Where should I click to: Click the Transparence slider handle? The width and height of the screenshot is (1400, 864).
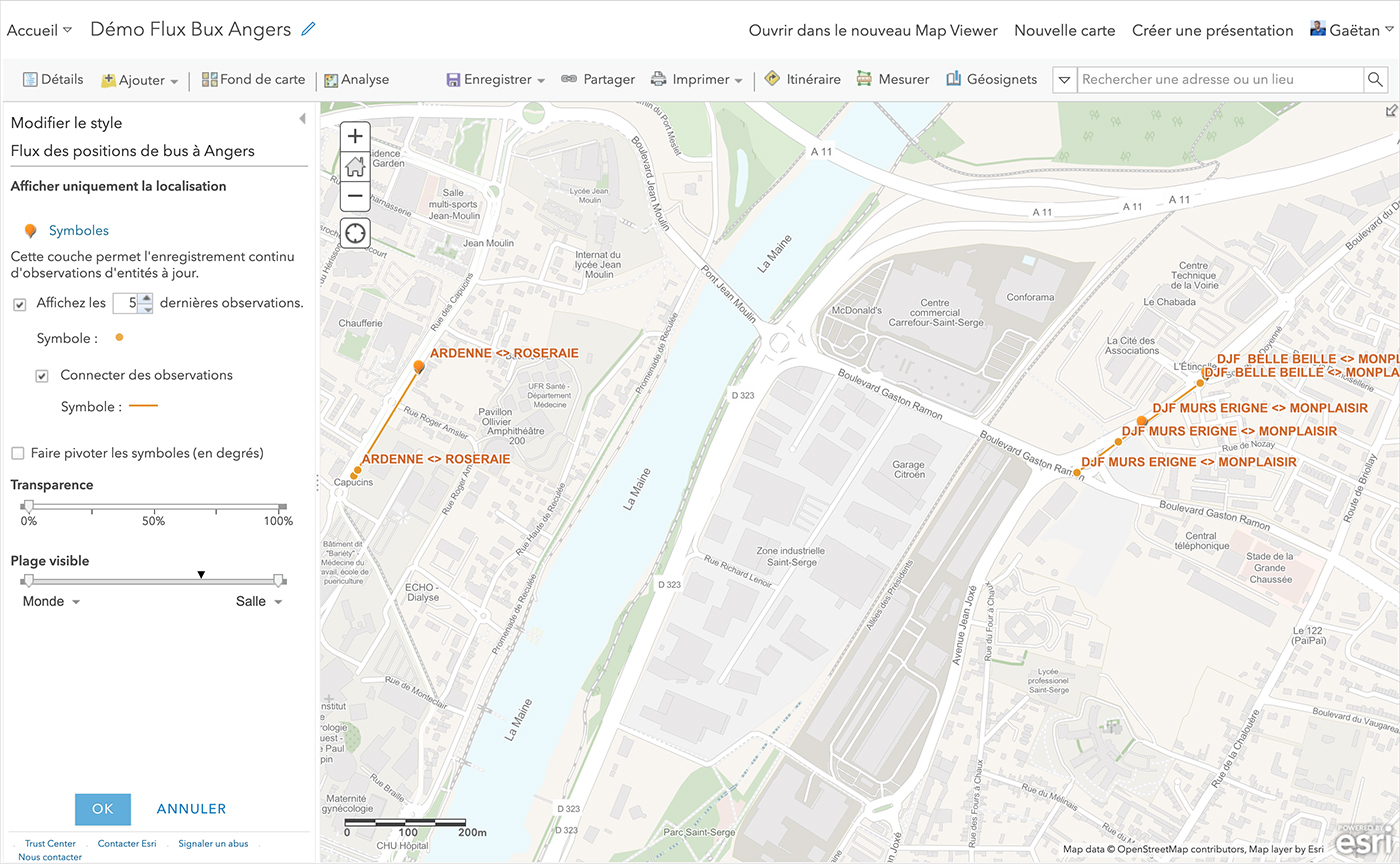pos(29,507)
